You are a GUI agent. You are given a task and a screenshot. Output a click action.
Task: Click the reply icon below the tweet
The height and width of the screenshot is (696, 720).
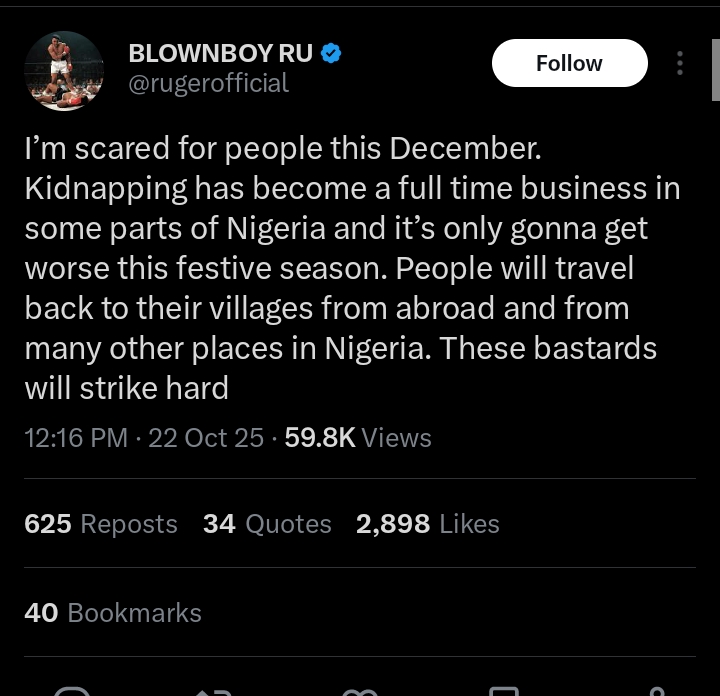[x=72, y=691]
